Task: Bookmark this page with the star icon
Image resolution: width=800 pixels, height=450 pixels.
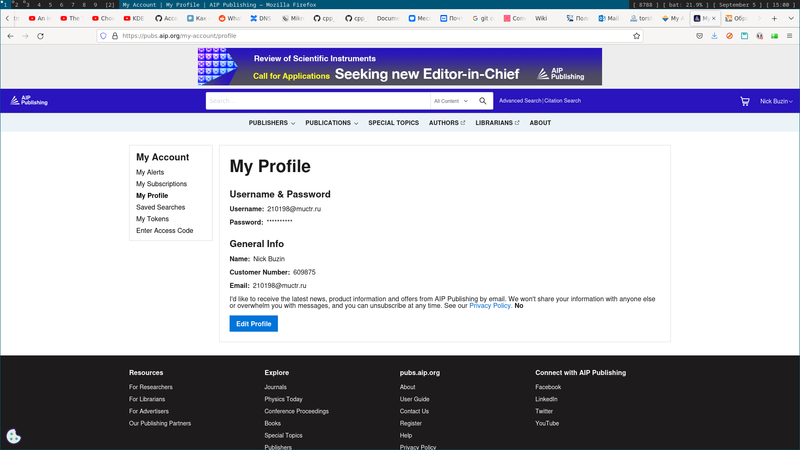Action: 636,36
